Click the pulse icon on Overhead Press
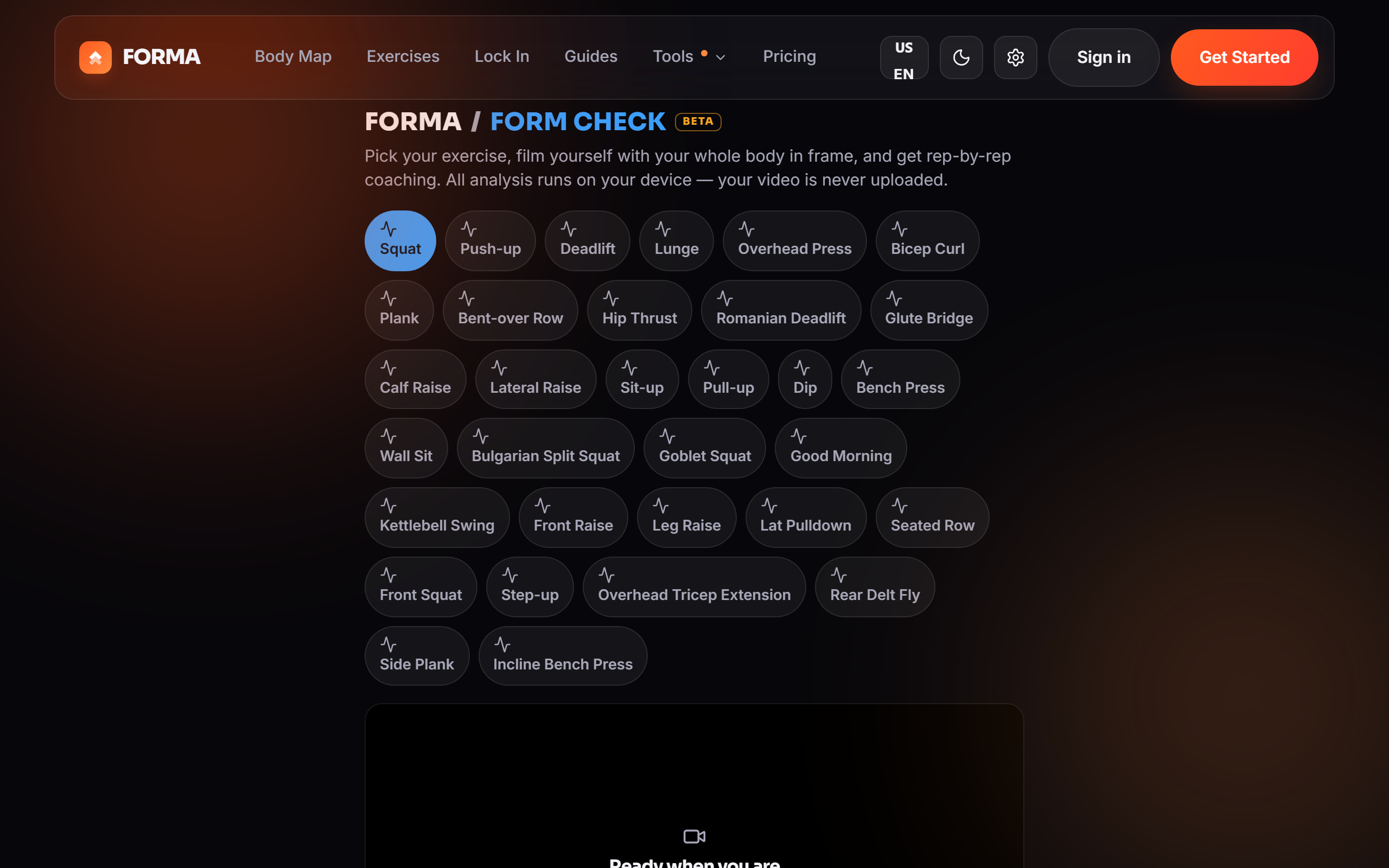 [x=746, y=229]
